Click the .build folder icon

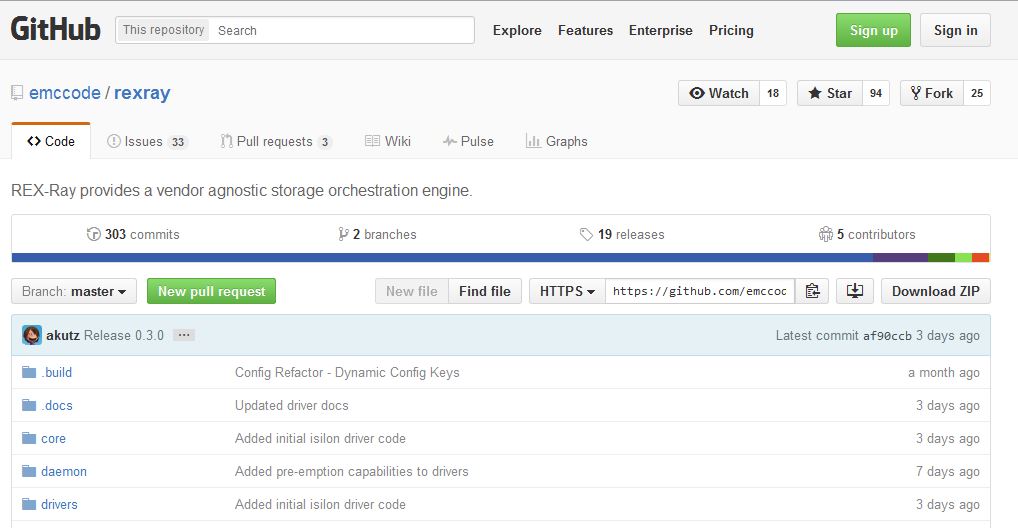pos(29,372)
